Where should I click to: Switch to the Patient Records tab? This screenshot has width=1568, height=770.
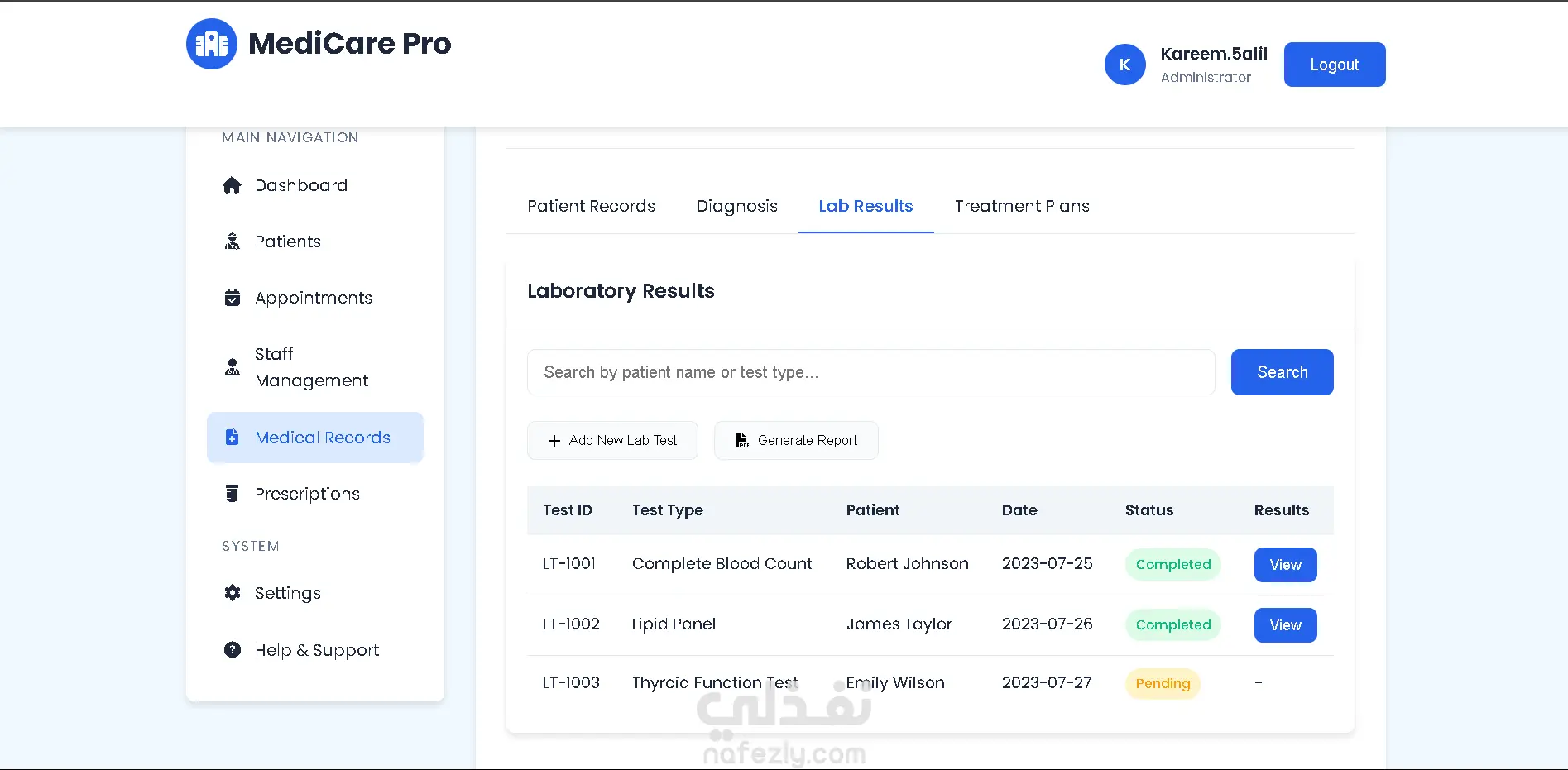591,206
